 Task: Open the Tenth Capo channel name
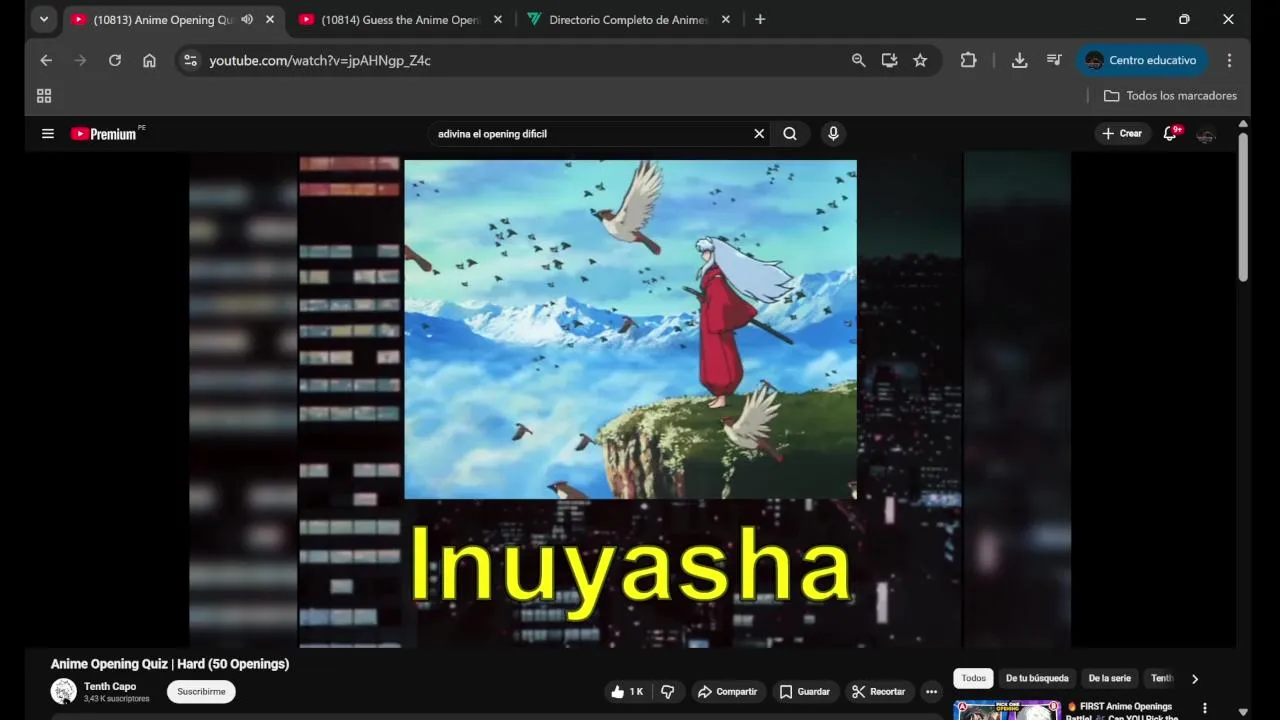110,686
